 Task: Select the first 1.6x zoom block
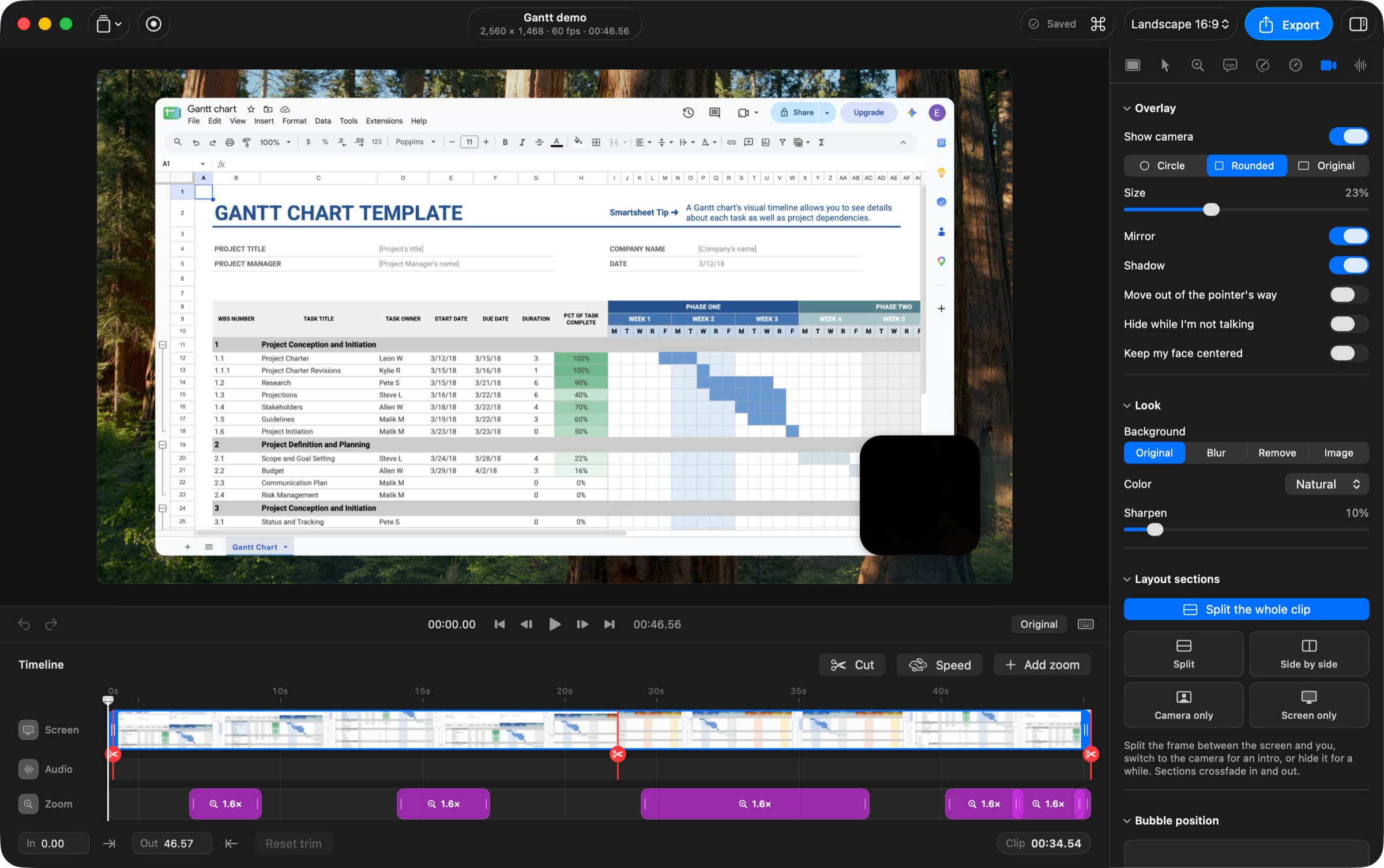click(225, 804)
